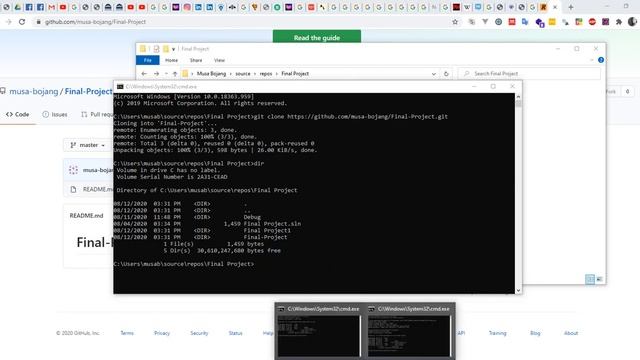This screenshot has height=360, width=640.
Task: Click the Back arrow in File Explorer
Action: coord(144,73)
